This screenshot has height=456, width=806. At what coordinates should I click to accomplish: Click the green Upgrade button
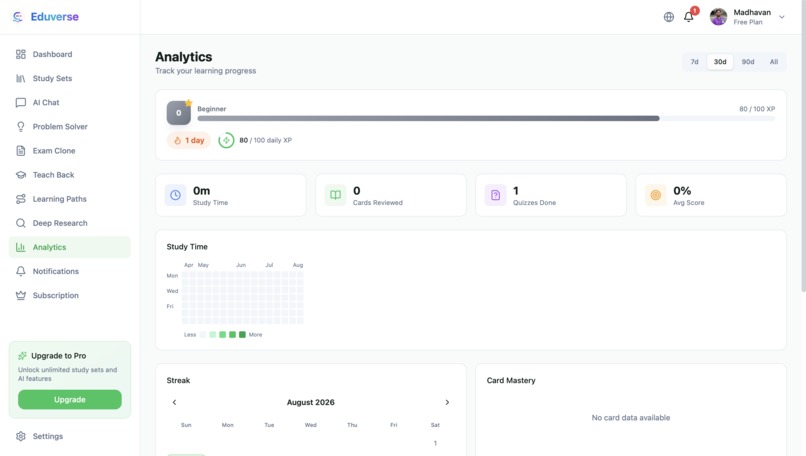point(70,399)
